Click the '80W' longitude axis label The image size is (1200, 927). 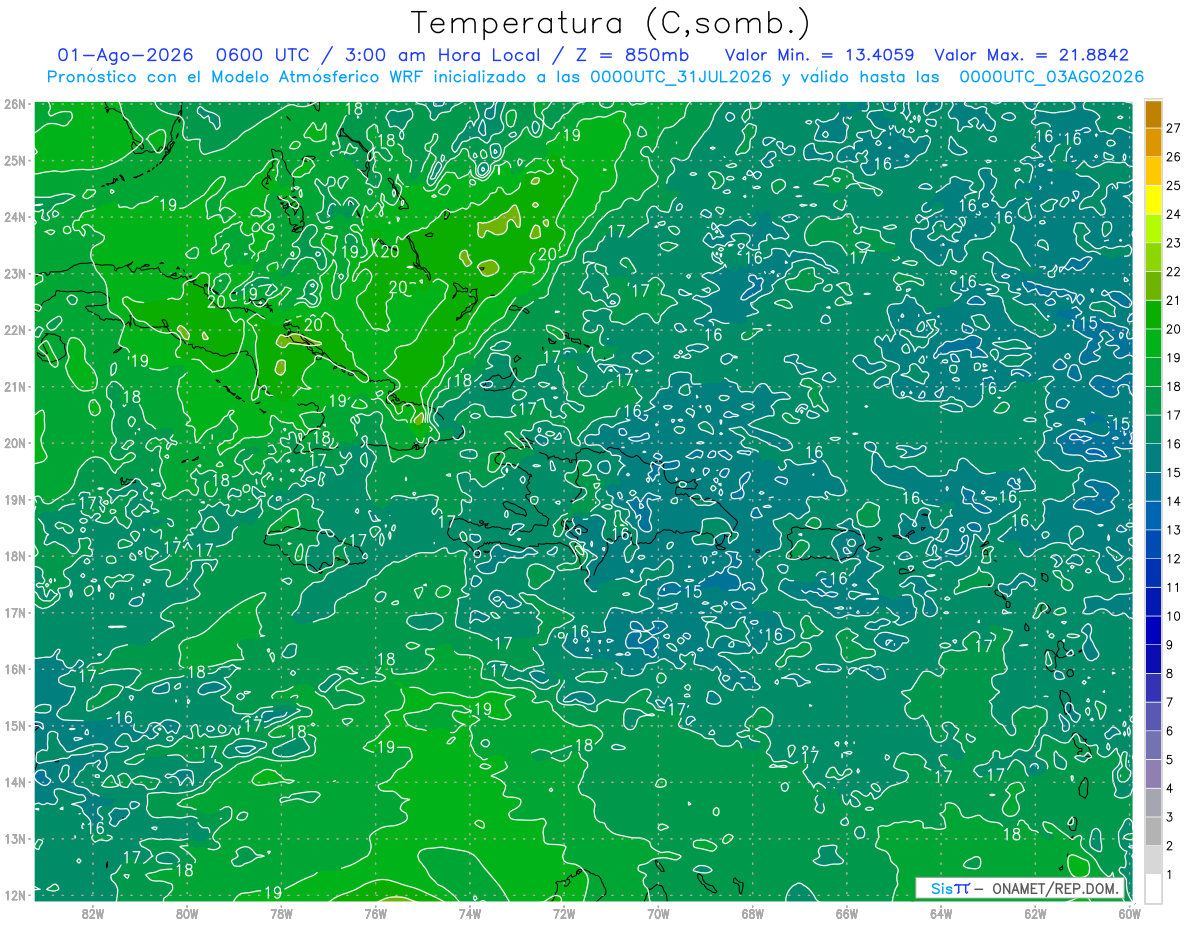click(187, 913)
